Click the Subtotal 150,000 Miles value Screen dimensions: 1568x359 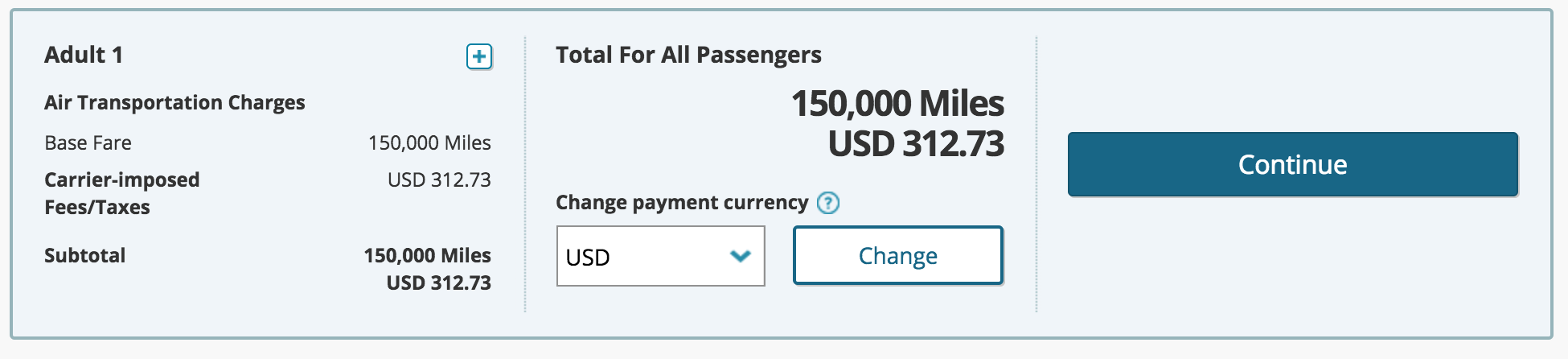[x=427, y=255]
